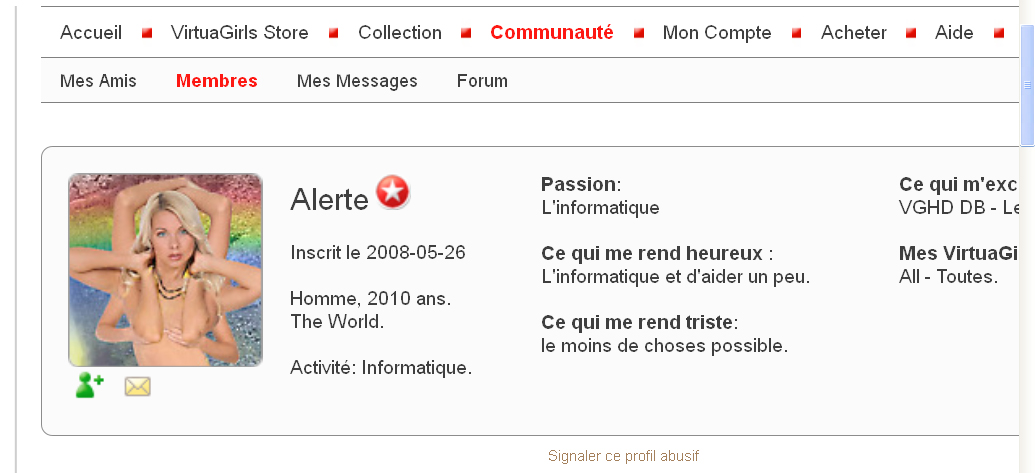Click the red star badge beside Alerte
The image size is (1035, 473).
click(x=393, y=191)
